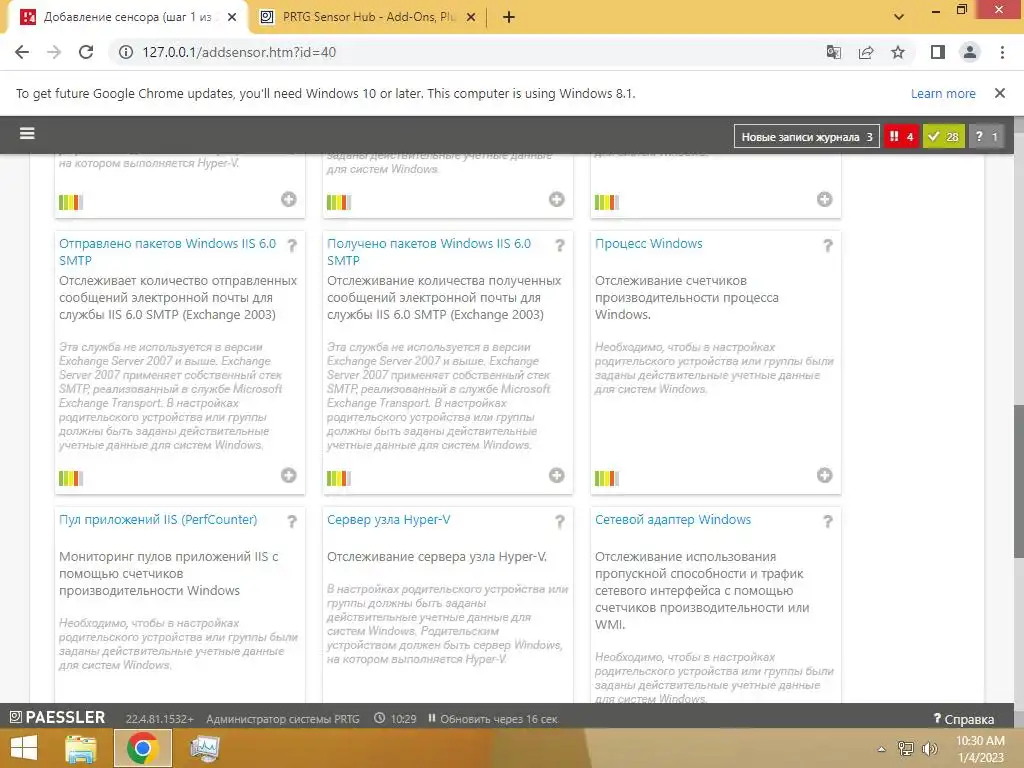Dismiss the Chrome update notification bar

1000,93
